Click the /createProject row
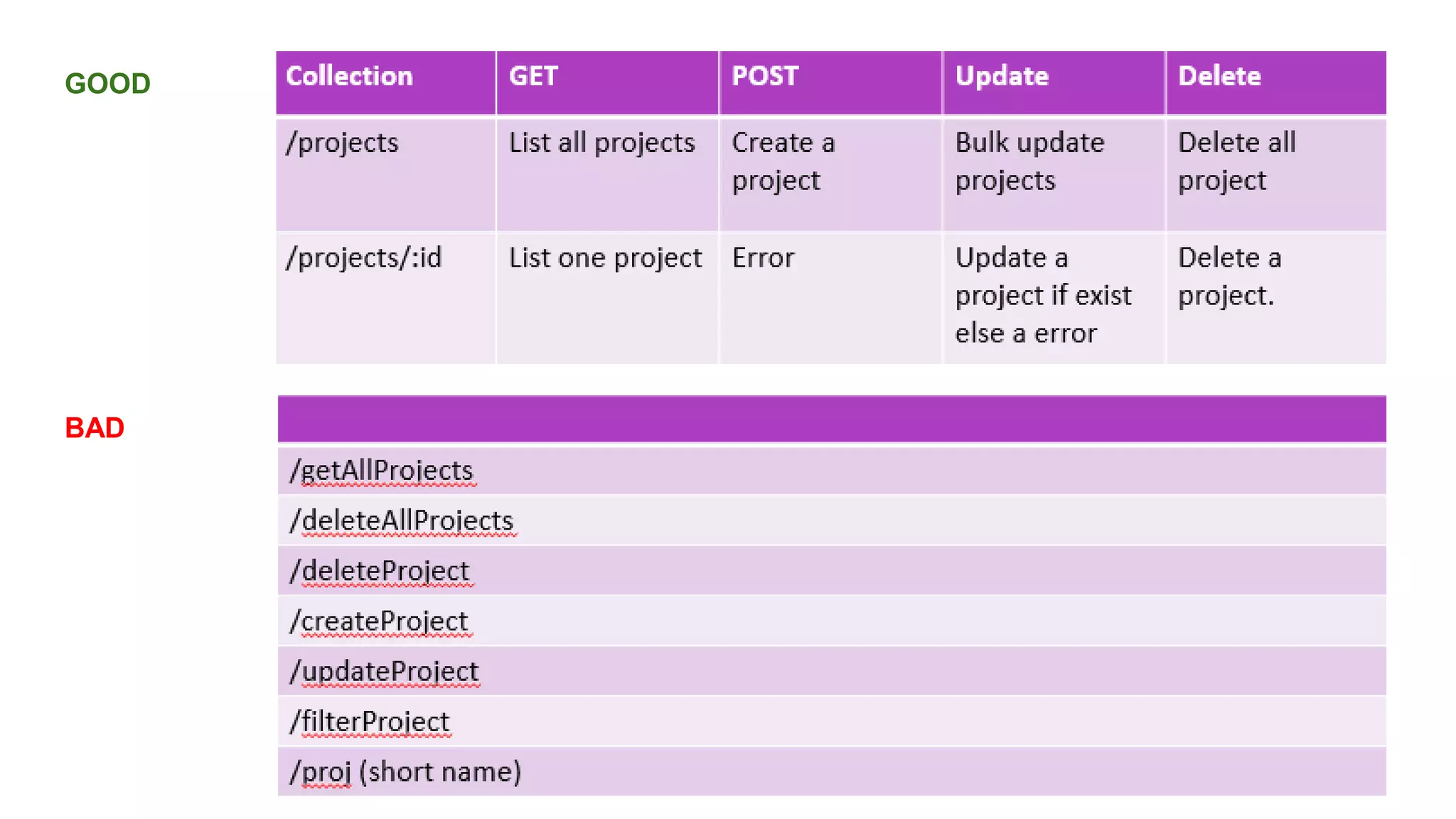Viewport: 1456px width, 819px height. [379, 621]
